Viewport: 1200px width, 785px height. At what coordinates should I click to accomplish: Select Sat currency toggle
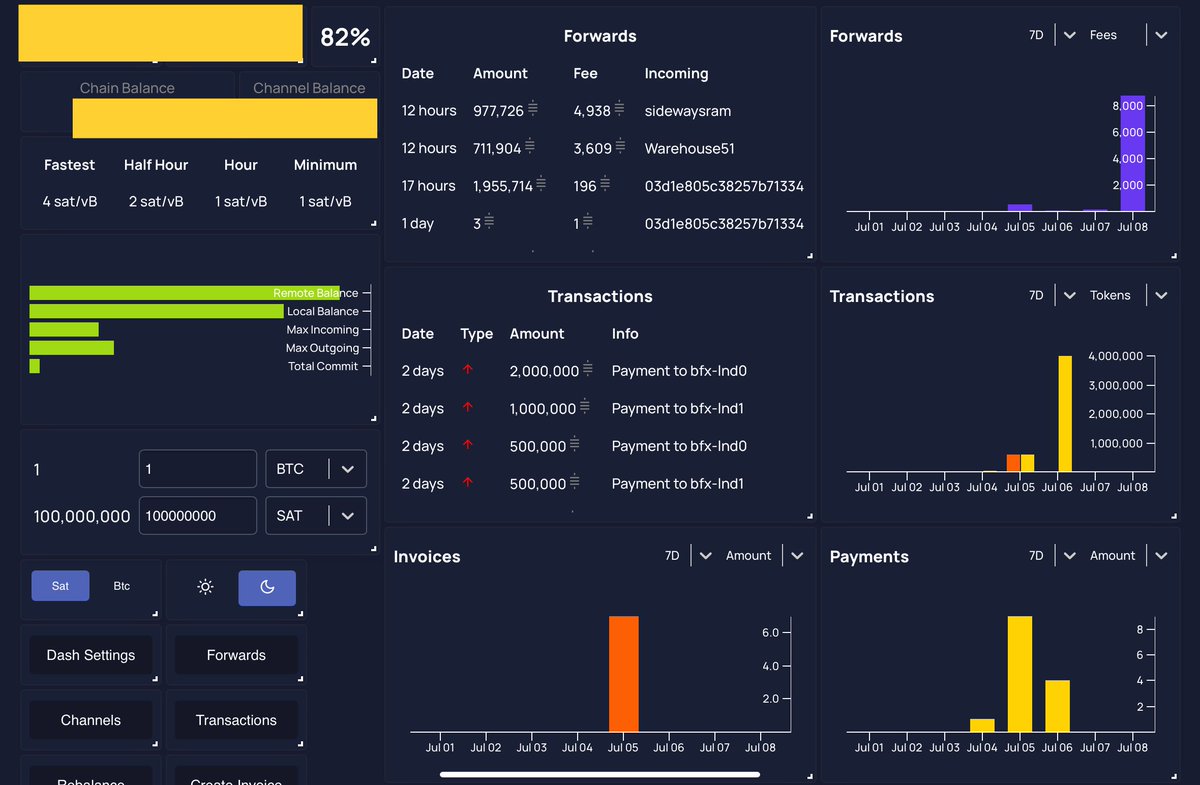pos(61,586)
